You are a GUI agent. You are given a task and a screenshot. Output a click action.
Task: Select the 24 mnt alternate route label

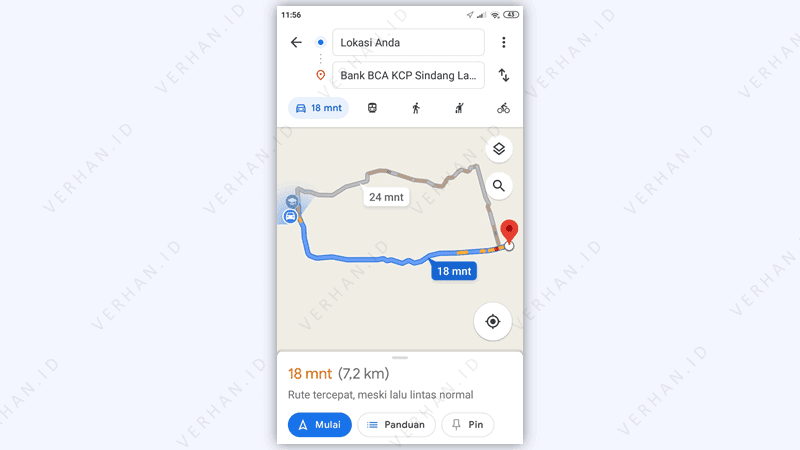pyautogui.click(x=386, y=197)
